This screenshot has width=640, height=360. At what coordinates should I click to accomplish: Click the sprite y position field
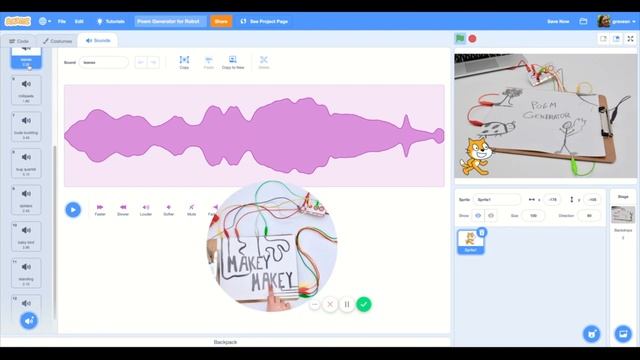point(592,200)
